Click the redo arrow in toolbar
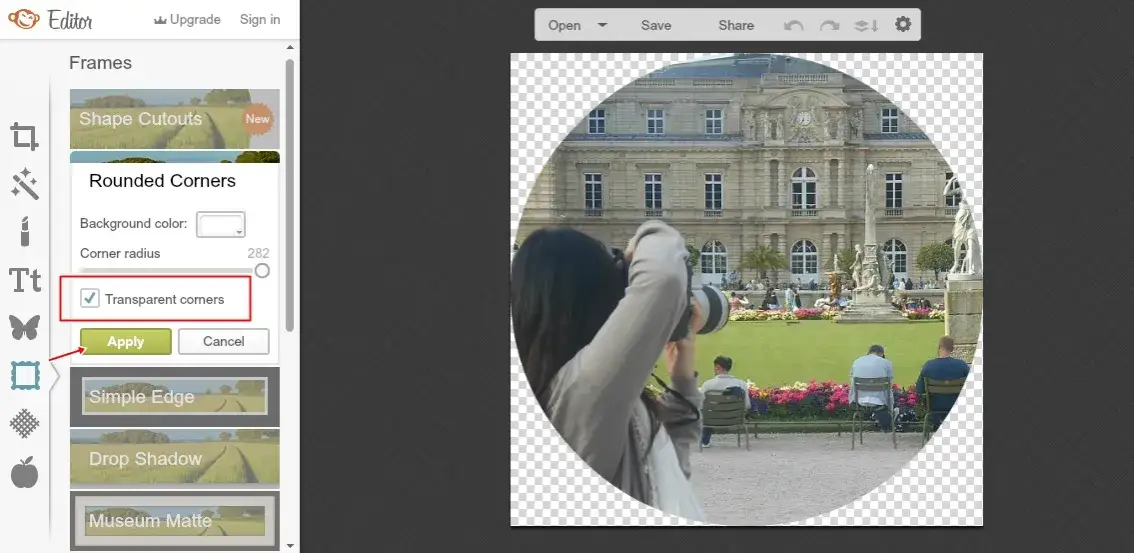 pos(829,25)
